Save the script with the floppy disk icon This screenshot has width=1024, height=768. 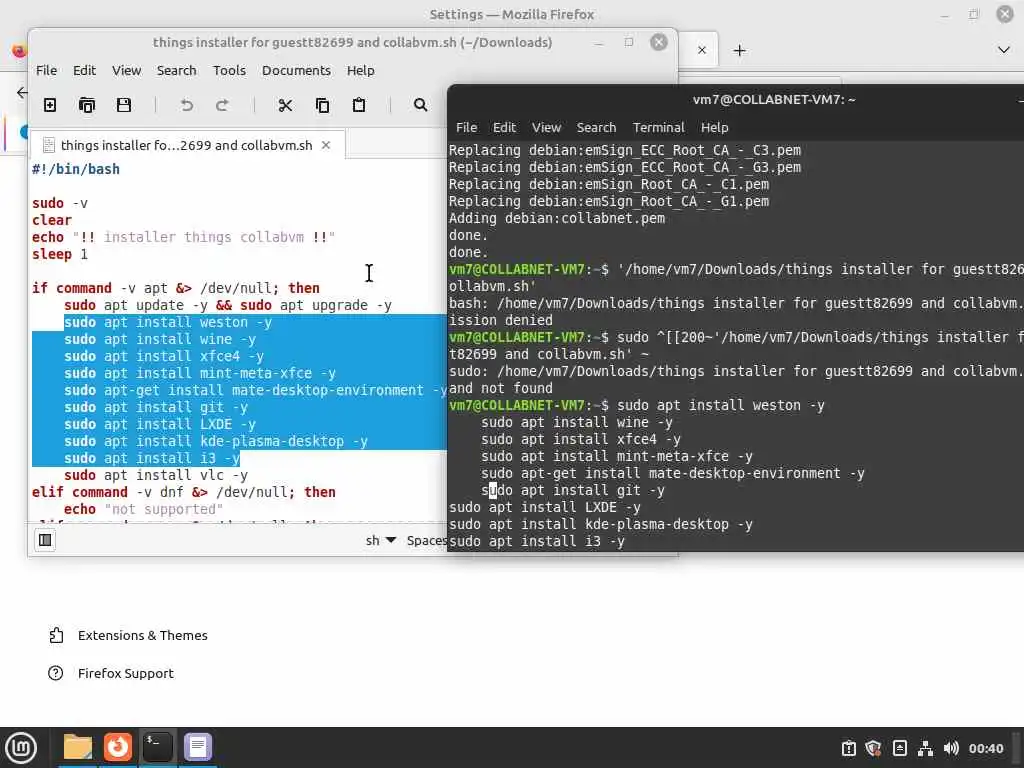pos(123,105)
